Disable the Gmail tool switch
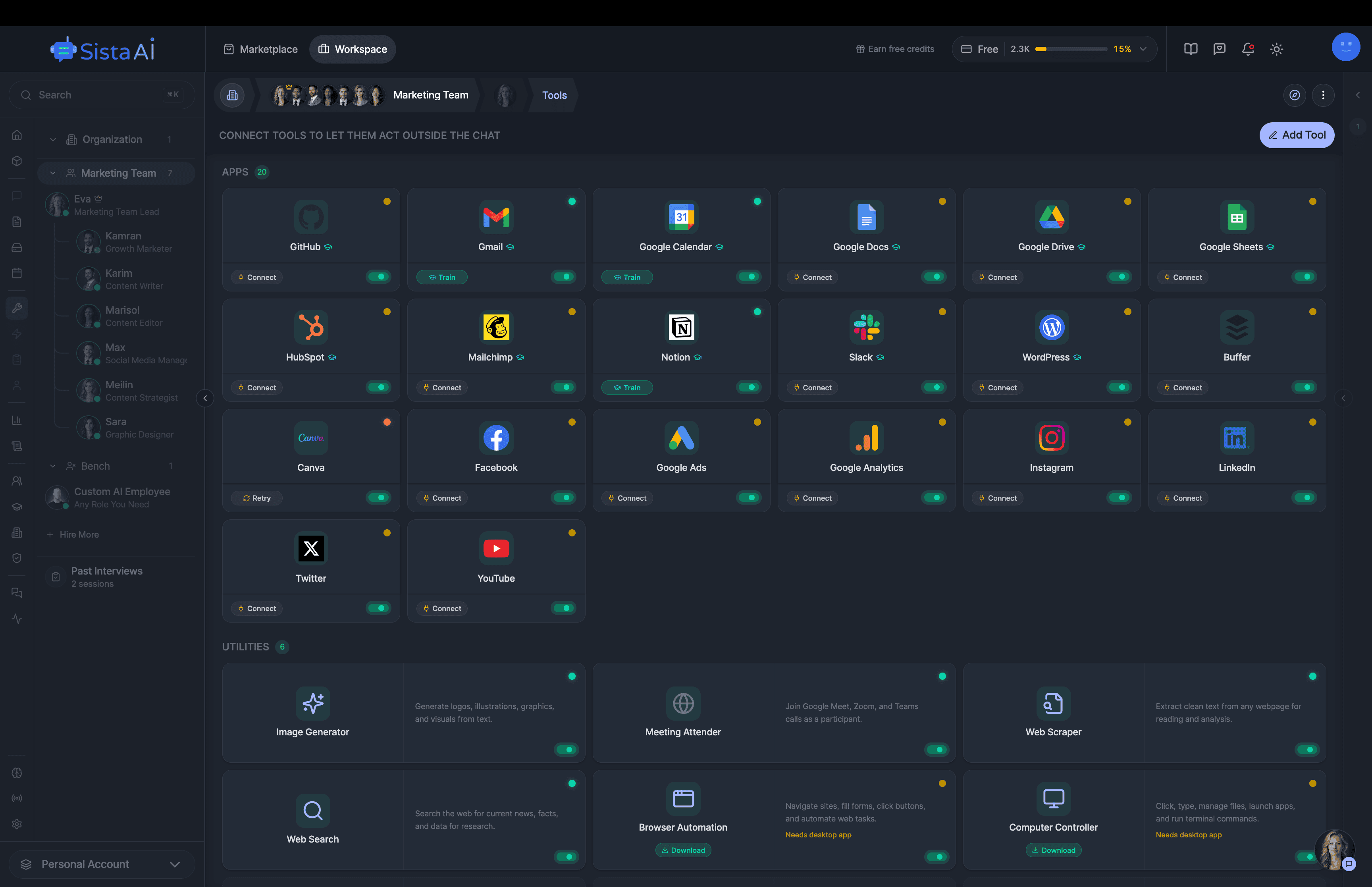Viewport: 1372px width, 887px height. [564, 277]
